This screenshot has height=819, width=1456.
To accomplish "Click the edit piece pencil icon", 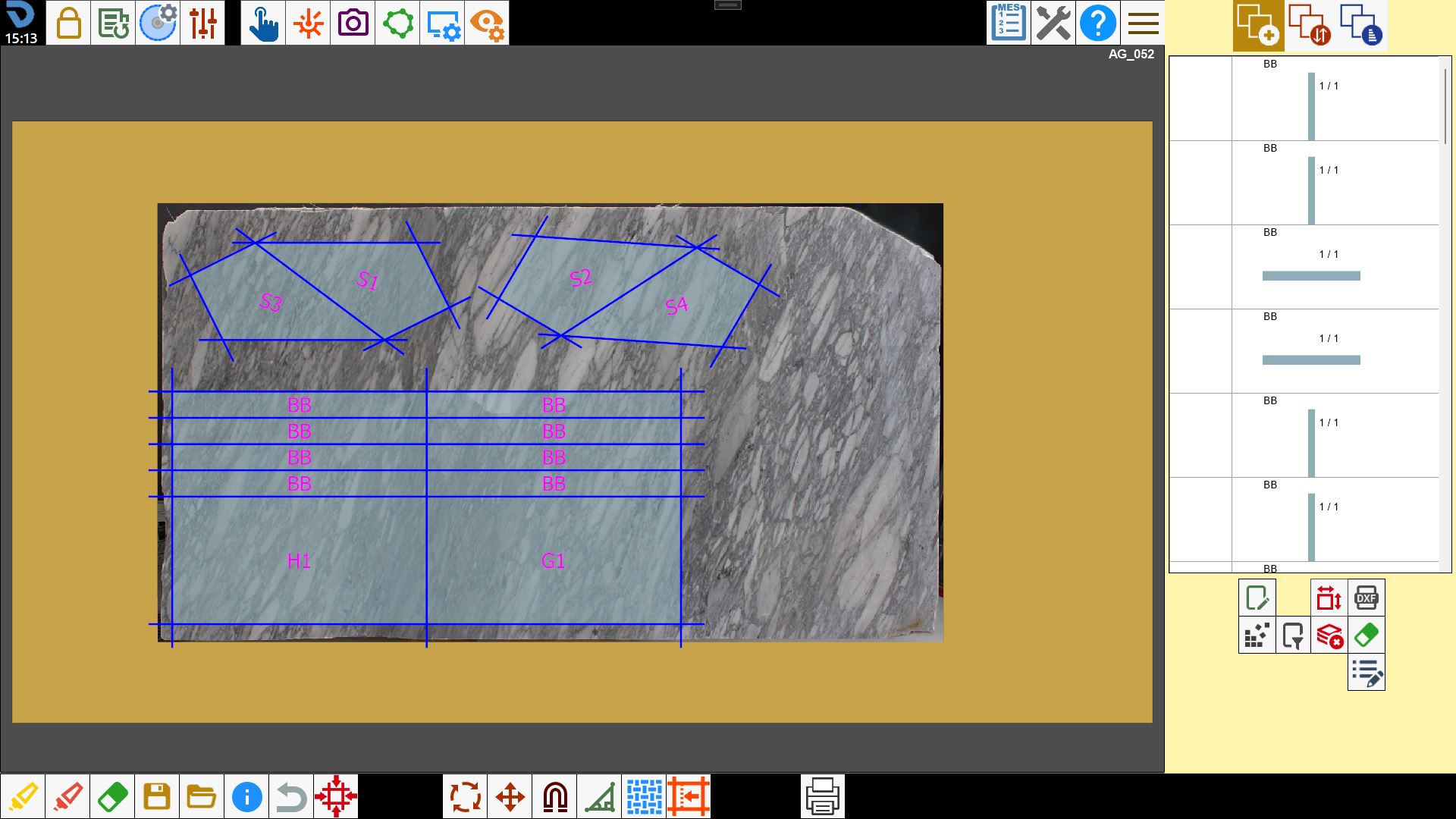I will (1257, 598).
